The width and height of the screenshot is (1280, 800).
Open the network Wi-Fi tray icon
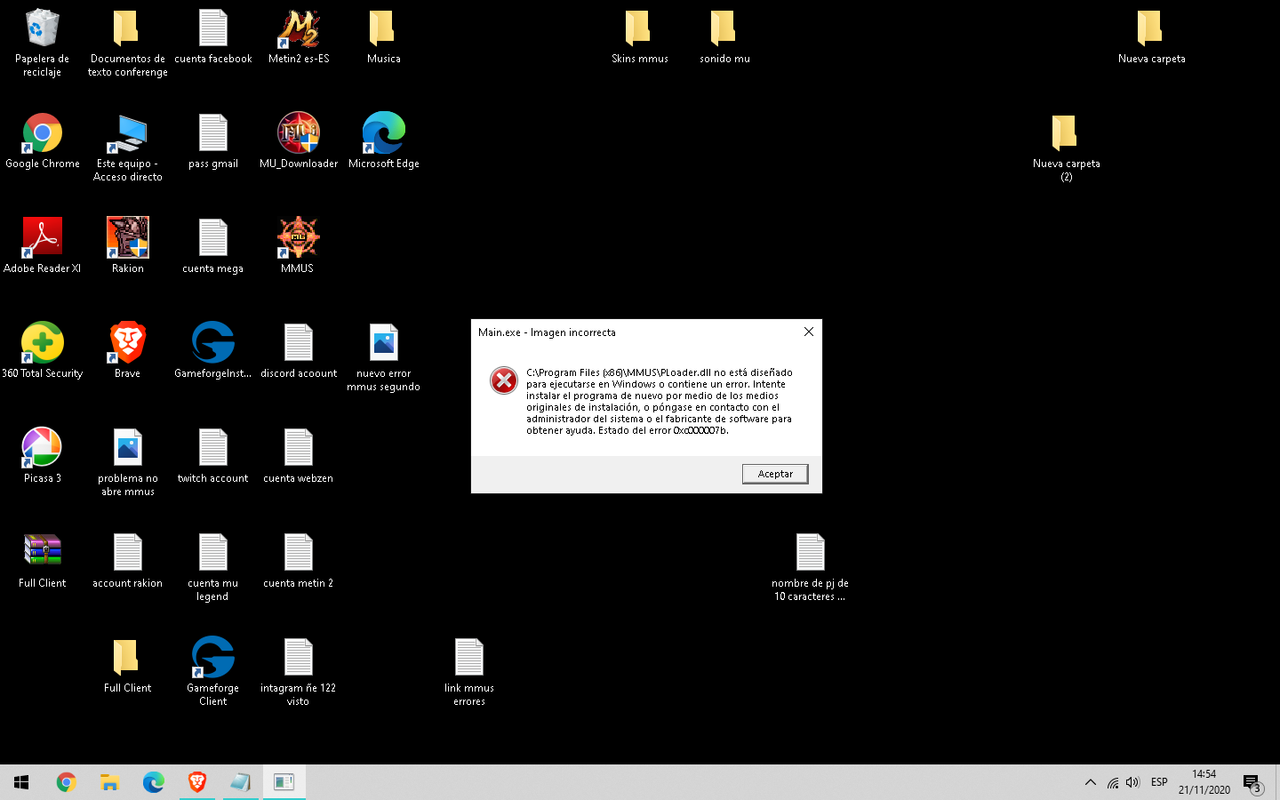(1112, 782)
